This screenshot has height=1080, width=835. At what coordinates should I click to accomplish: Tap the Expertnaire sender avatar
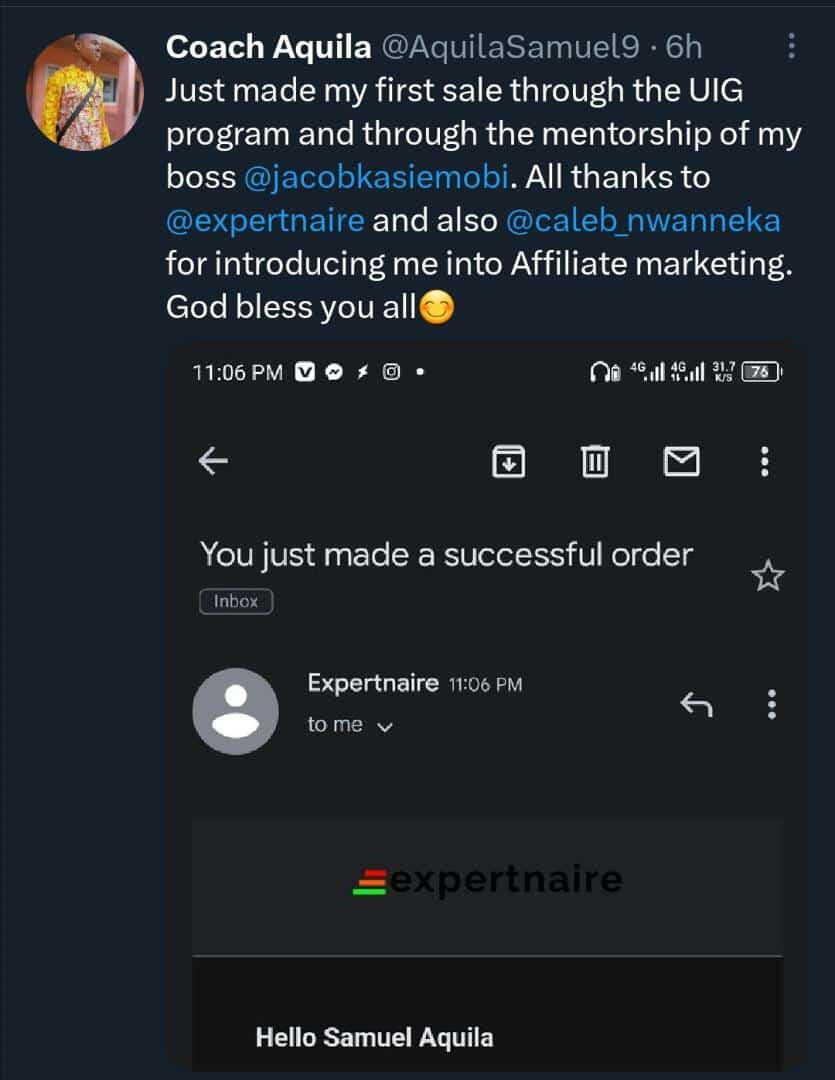[235, 711]
